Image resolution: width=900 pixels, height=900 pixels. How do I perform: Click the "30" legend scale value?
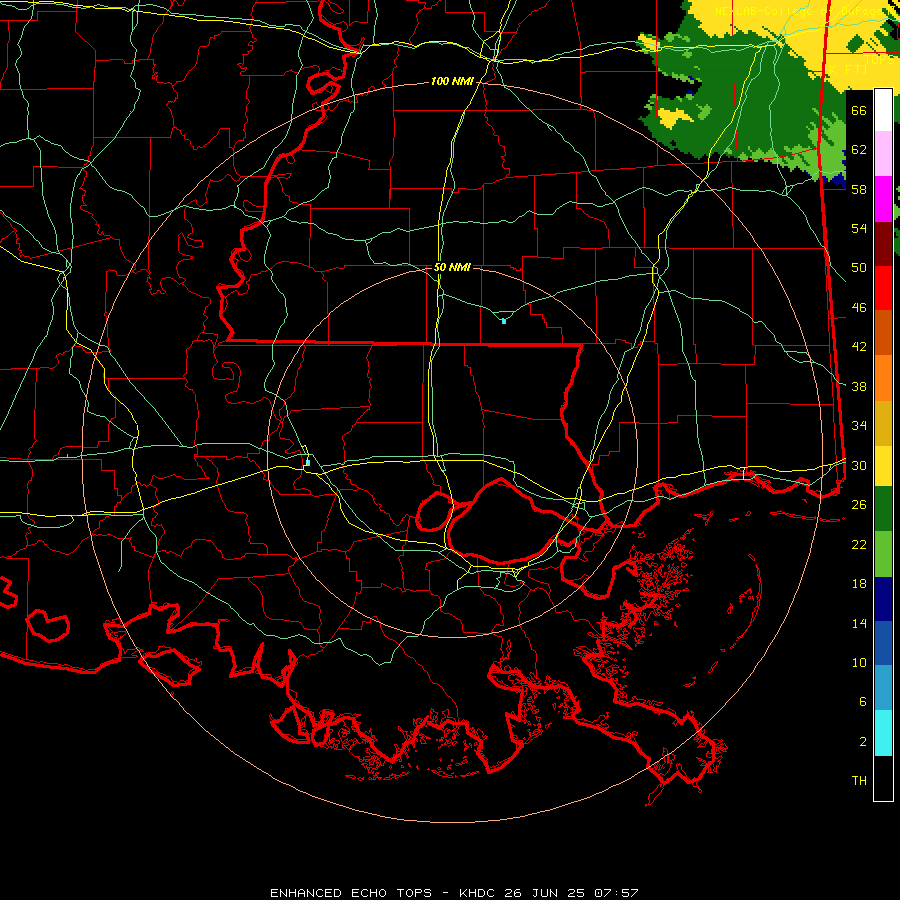pos(859,465)
